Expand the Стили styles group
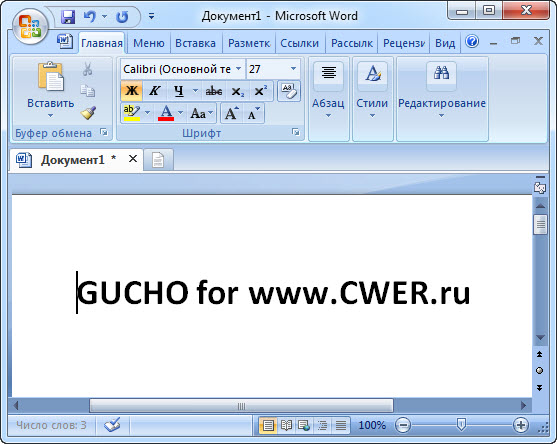Viewport: 557px width, 444px height. pyautogui.click(x=372, y=99)
